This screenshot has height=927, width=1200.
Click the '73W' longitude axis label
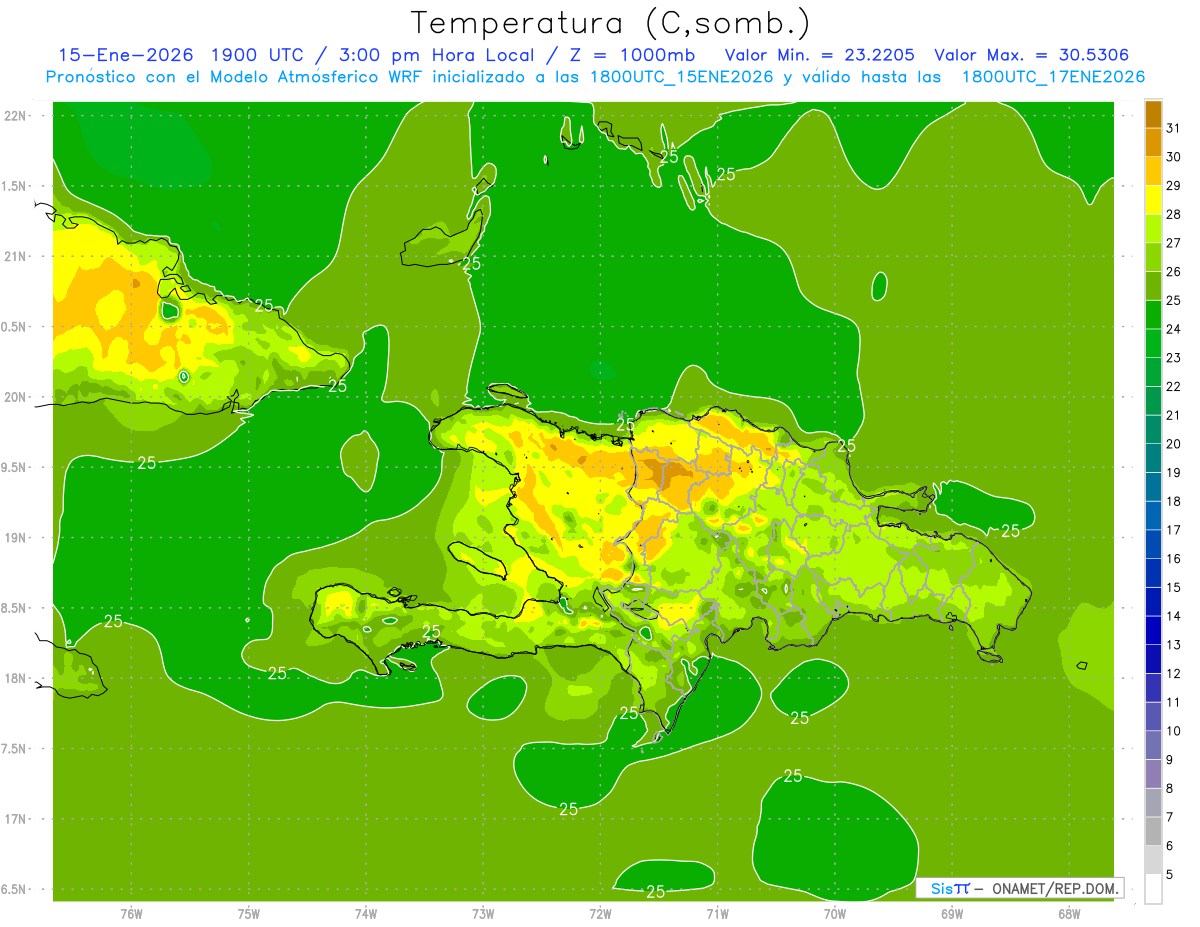coord(483,913)
